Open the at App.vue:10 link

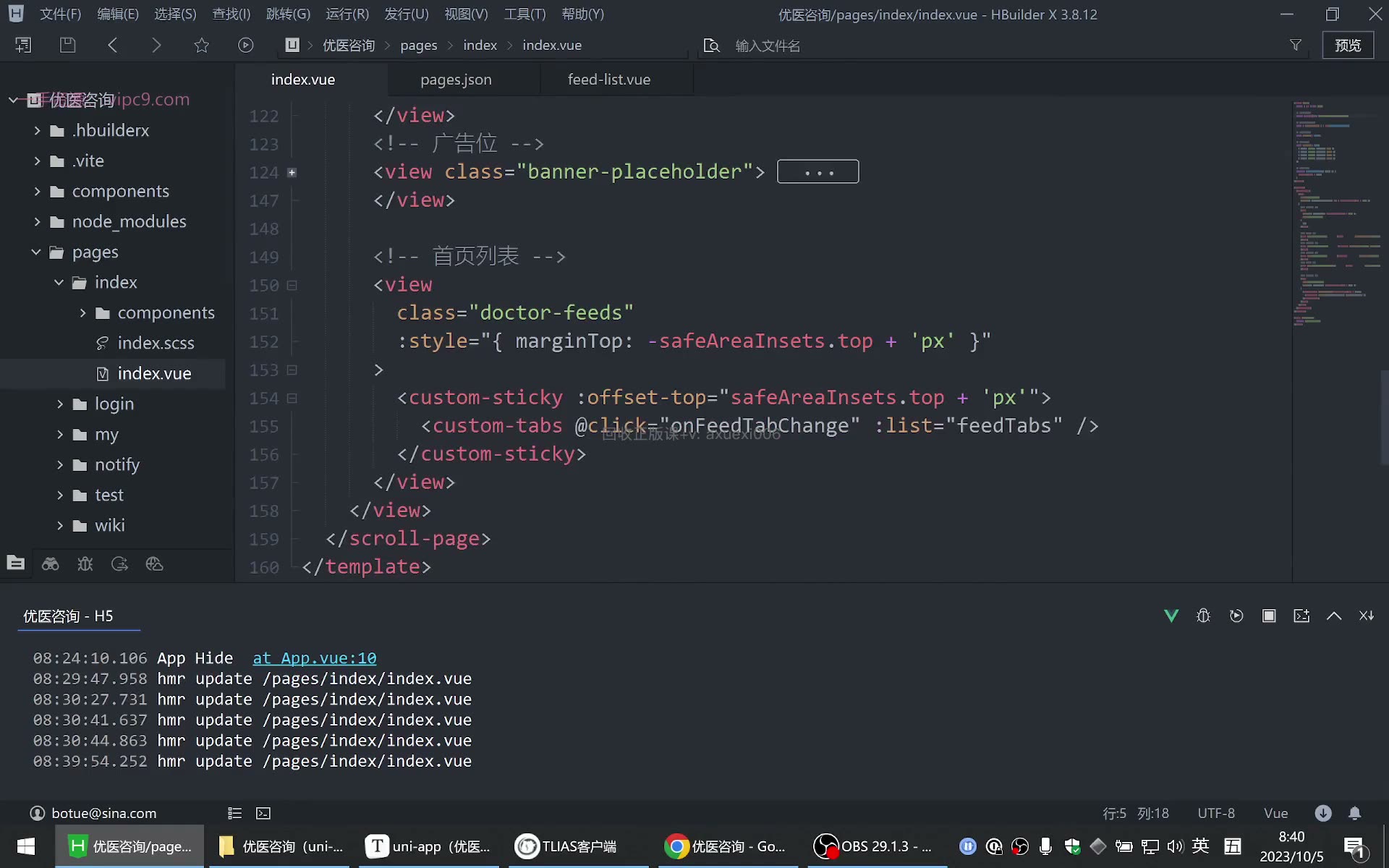click(315, 658)
